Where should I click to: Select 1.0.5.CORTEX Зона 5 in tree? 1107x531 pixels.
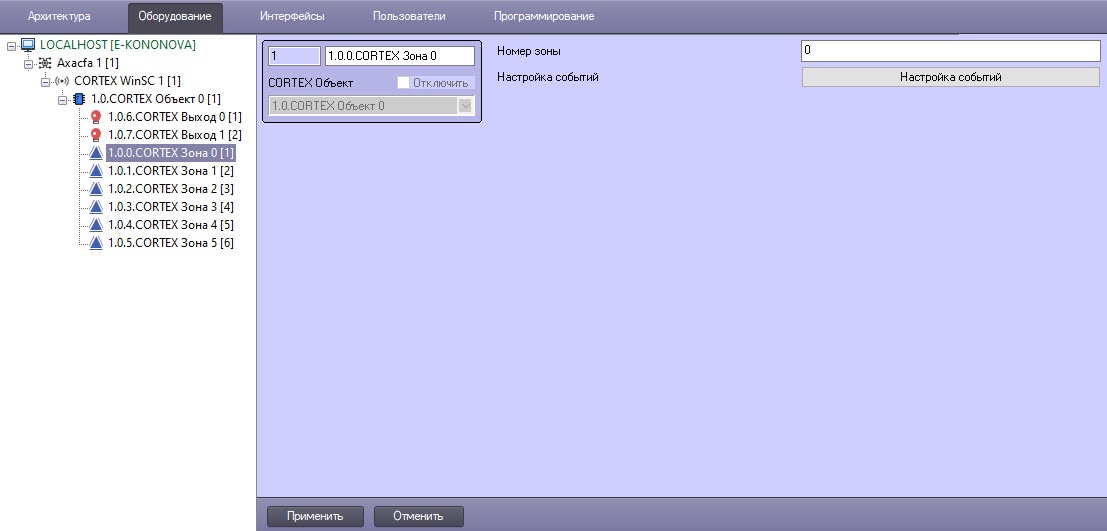170,243
